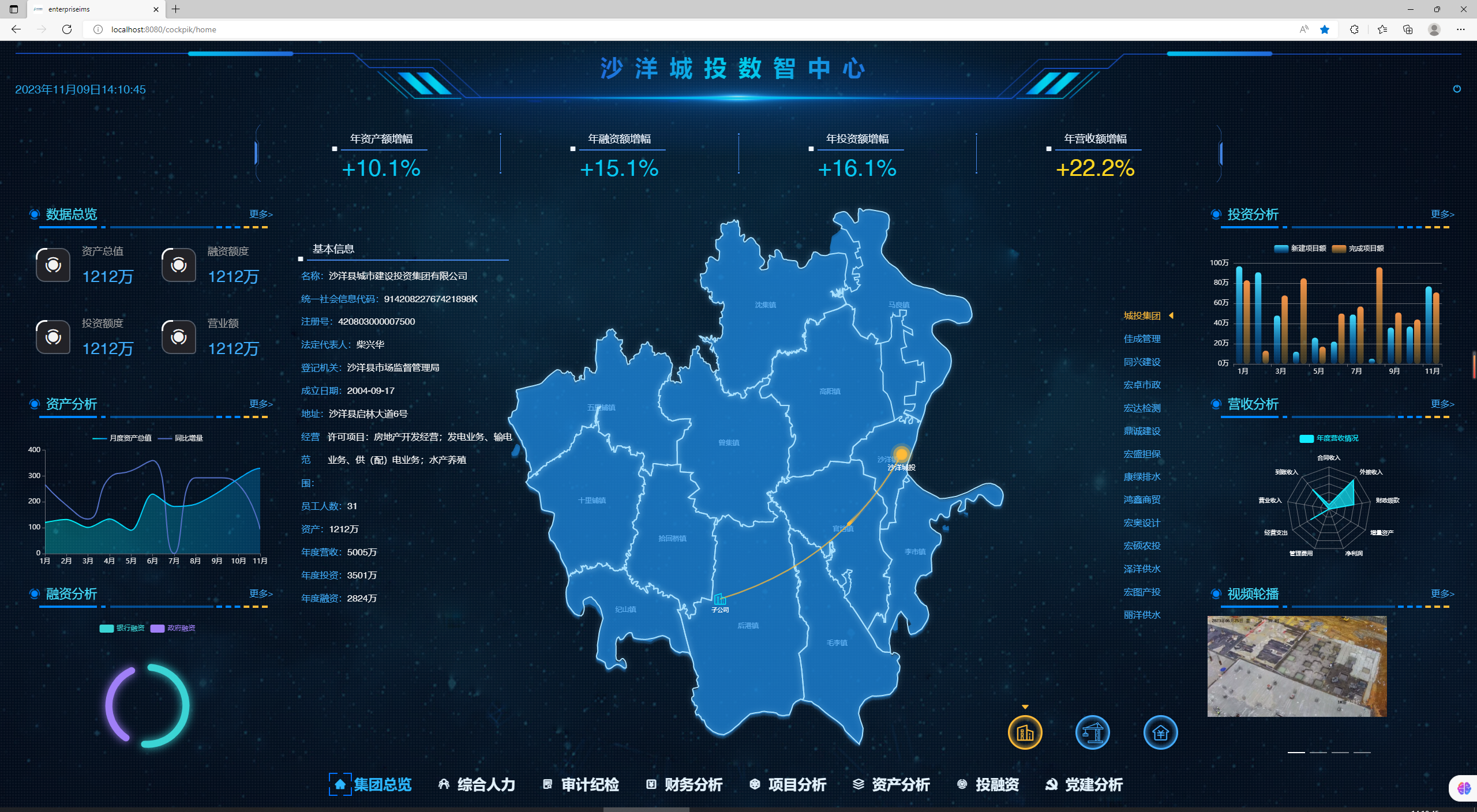
Task: Expand 更多 in 投资分析 panel
Action: tap(1442, 214)
